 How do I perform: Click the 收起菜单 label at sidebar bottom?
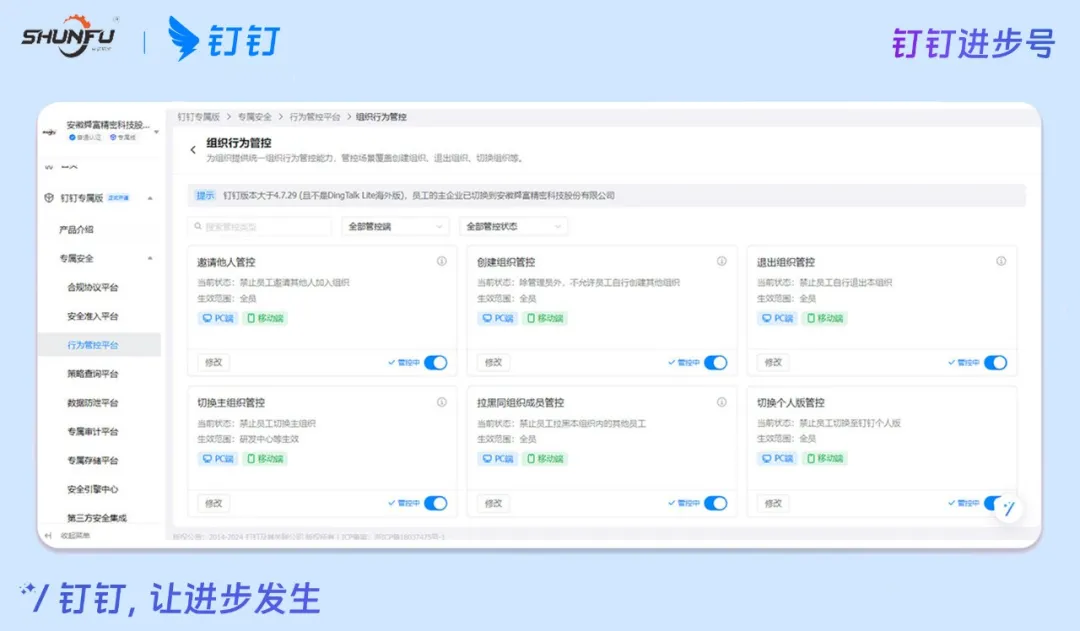click(75, 535)
